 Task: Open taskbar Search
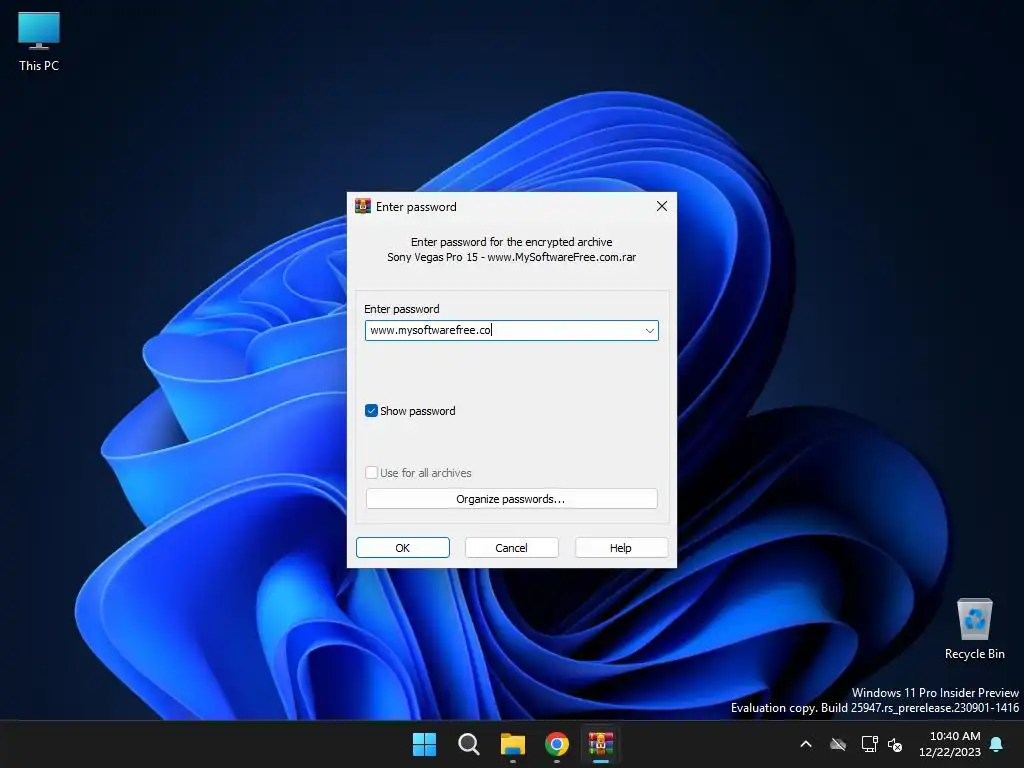tap(468, 744)
